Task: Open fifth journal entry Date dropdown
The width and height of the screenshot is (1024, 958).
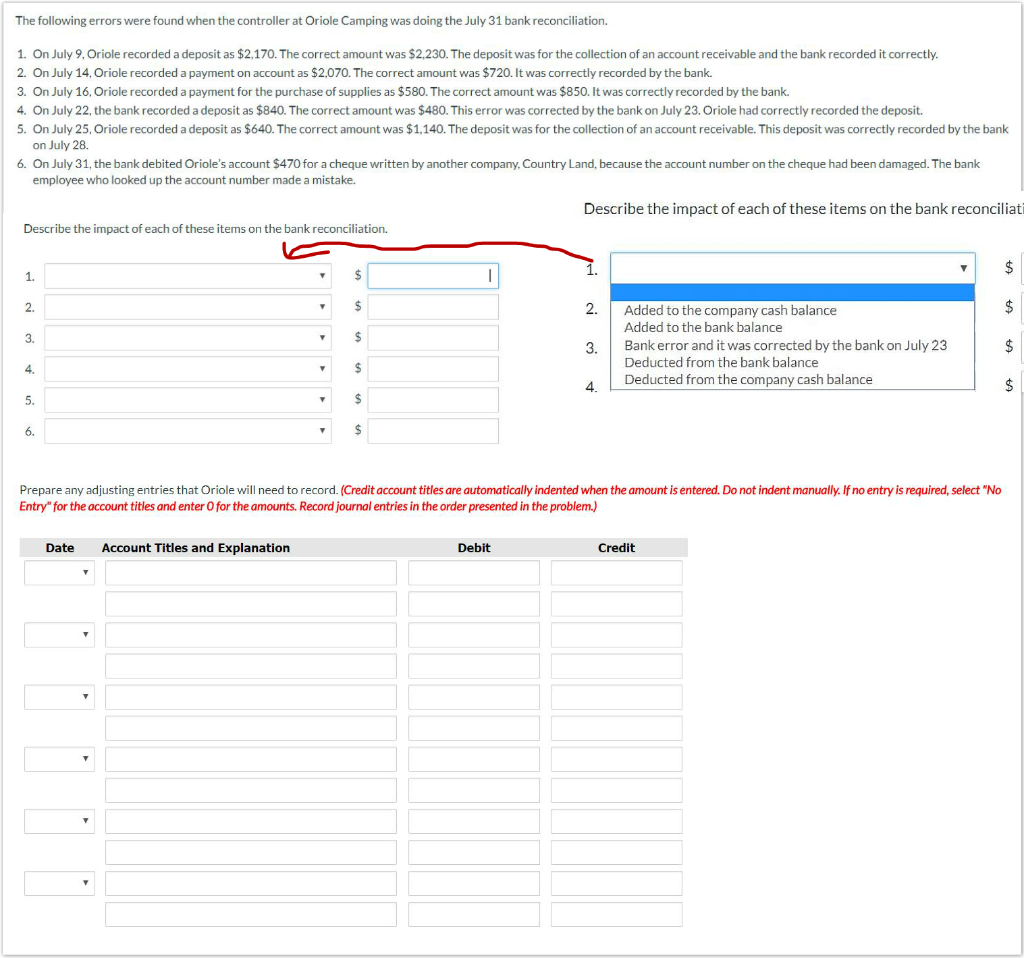Action: (x=59, y=821)
